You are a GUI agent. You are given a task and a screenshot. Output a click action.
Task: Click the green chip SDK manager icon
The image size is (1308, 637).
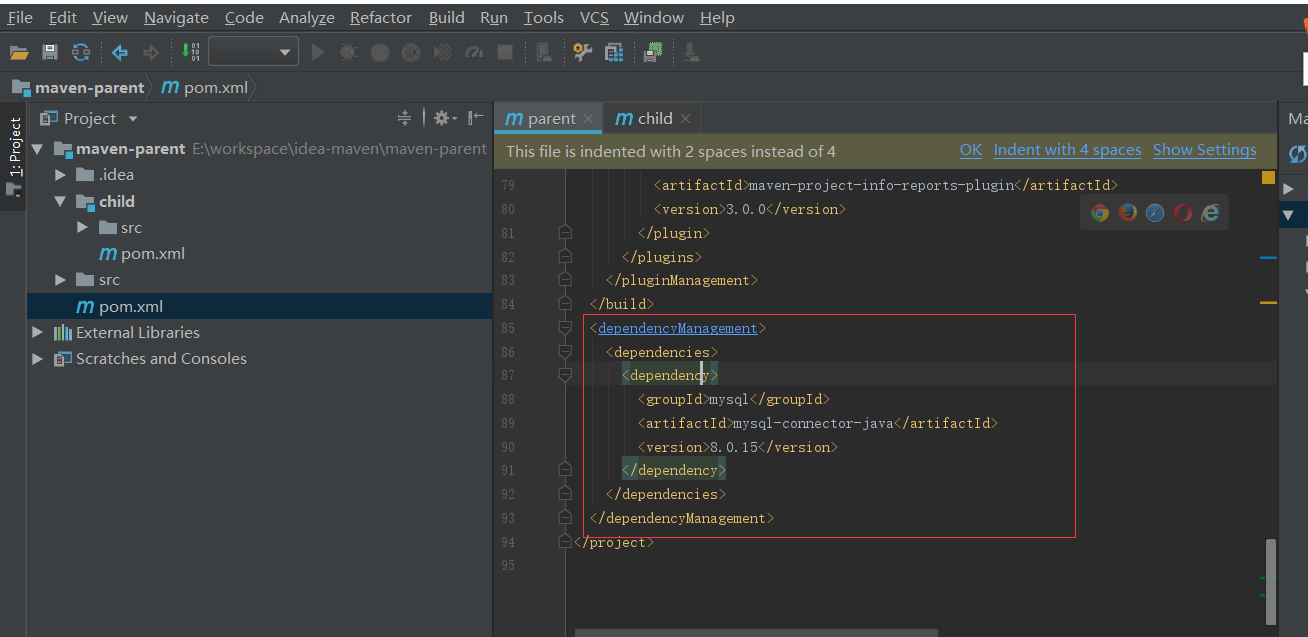point(652,52)
